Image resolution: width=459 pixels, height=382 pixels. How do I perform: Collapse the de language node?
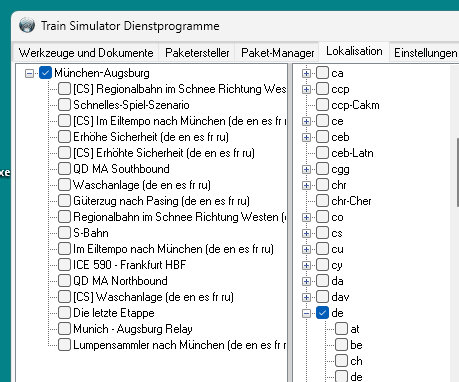tap(306, 313)
